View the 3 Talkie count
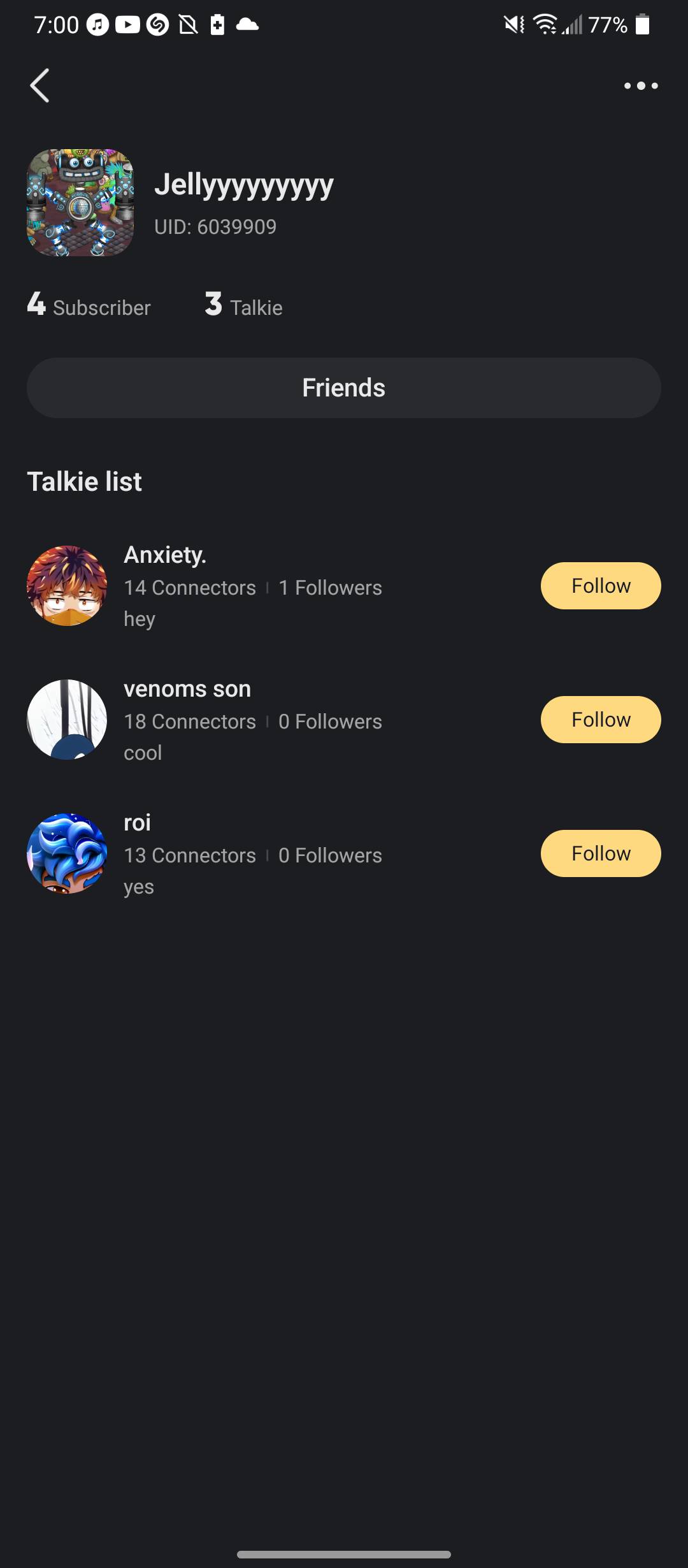The image size is (688, 1568). [243, 305]
